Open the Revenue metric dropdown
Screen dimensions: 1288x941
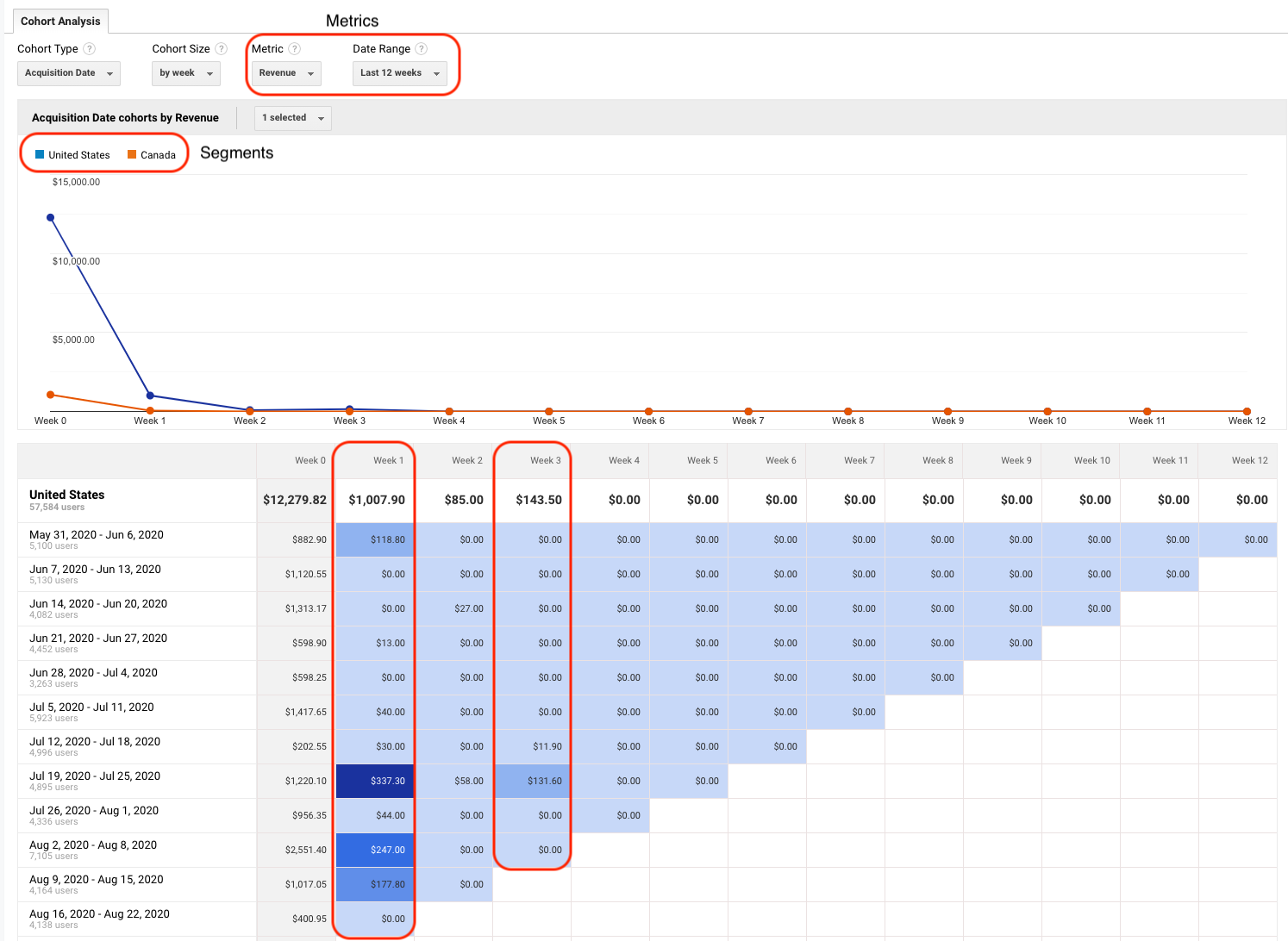[286, 73]
